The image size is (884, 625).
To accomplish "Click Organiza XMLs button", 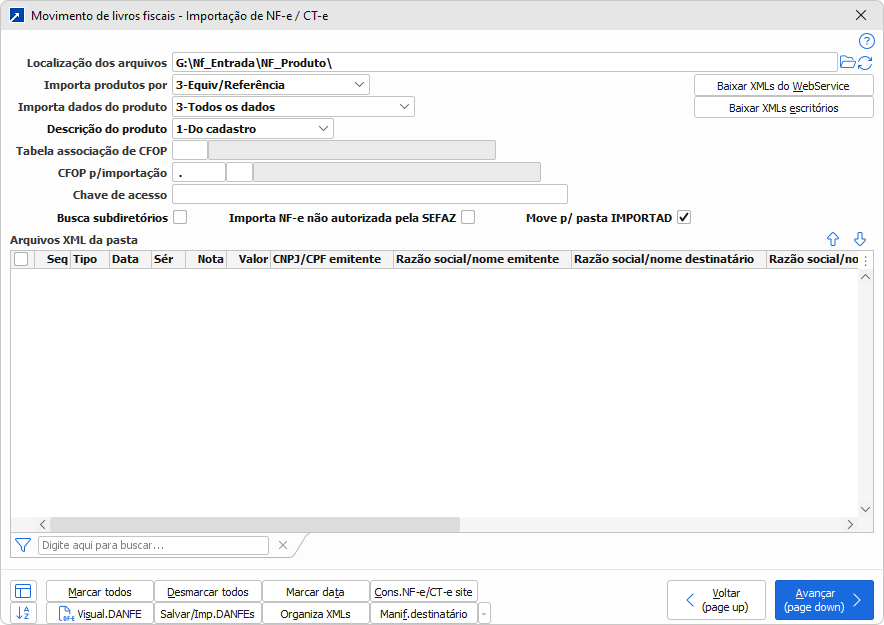I will coord(316,614).
